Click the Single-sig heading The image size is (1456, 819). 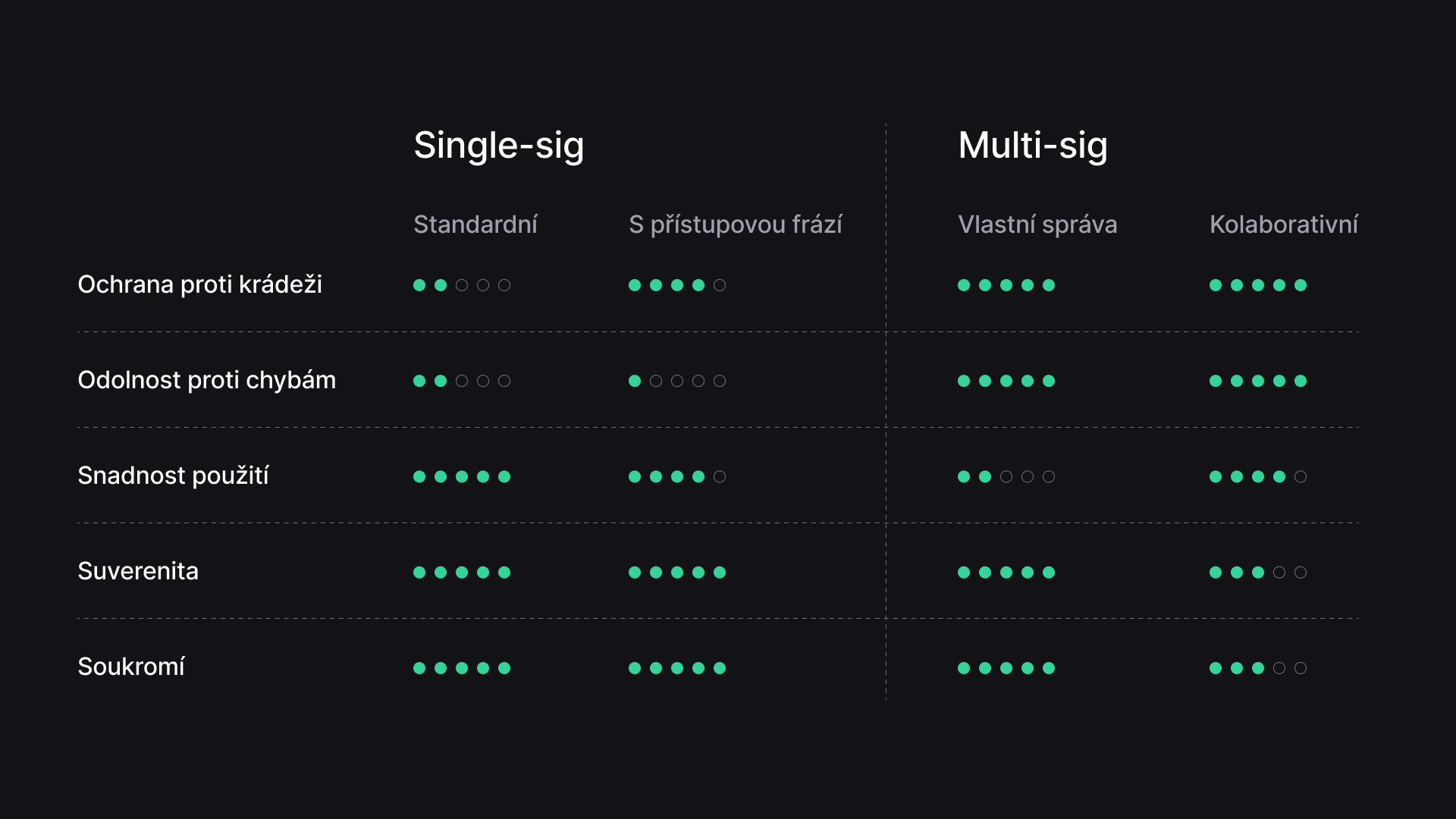coord(499,146)
